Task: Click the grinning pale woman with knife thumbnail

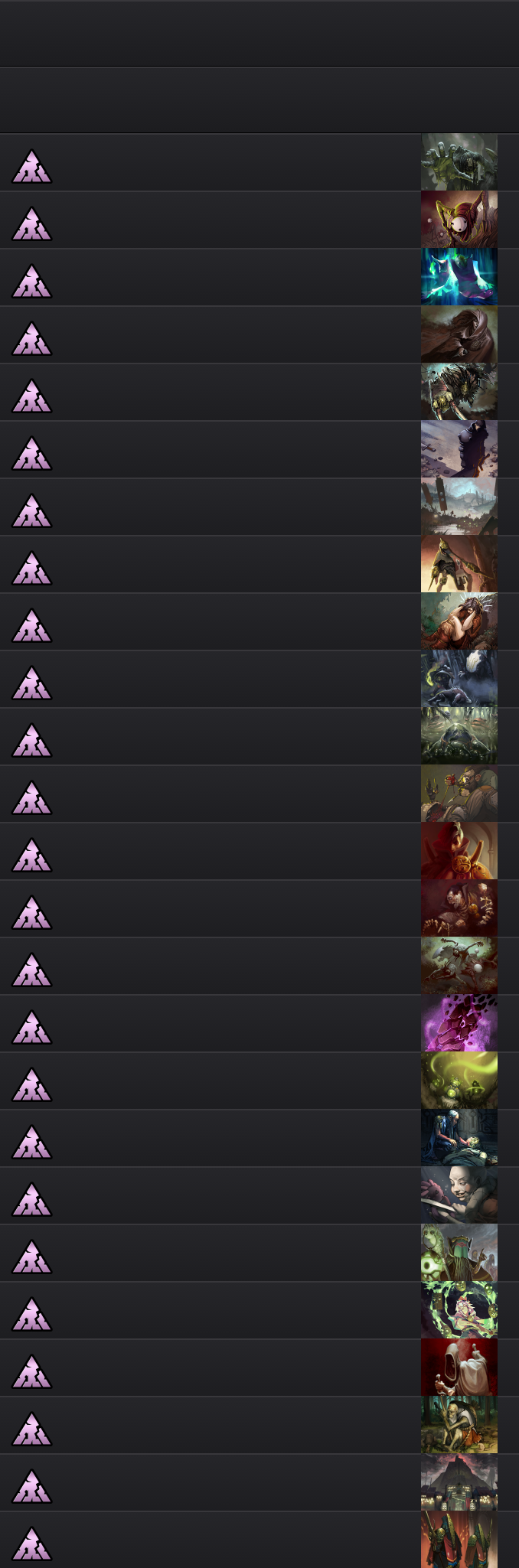Action: click(459, 1195)
